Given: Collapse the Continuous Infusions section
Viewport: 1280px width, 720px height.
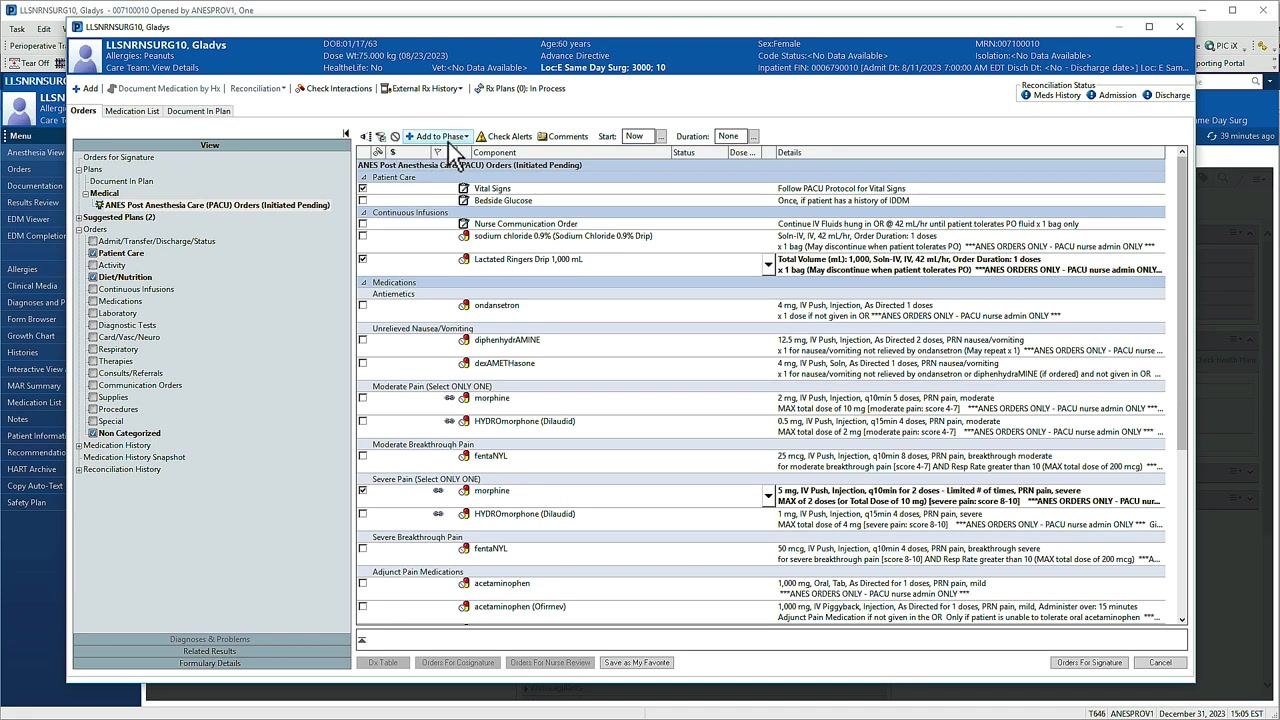Looking at the screenshot, I should 364,213.
